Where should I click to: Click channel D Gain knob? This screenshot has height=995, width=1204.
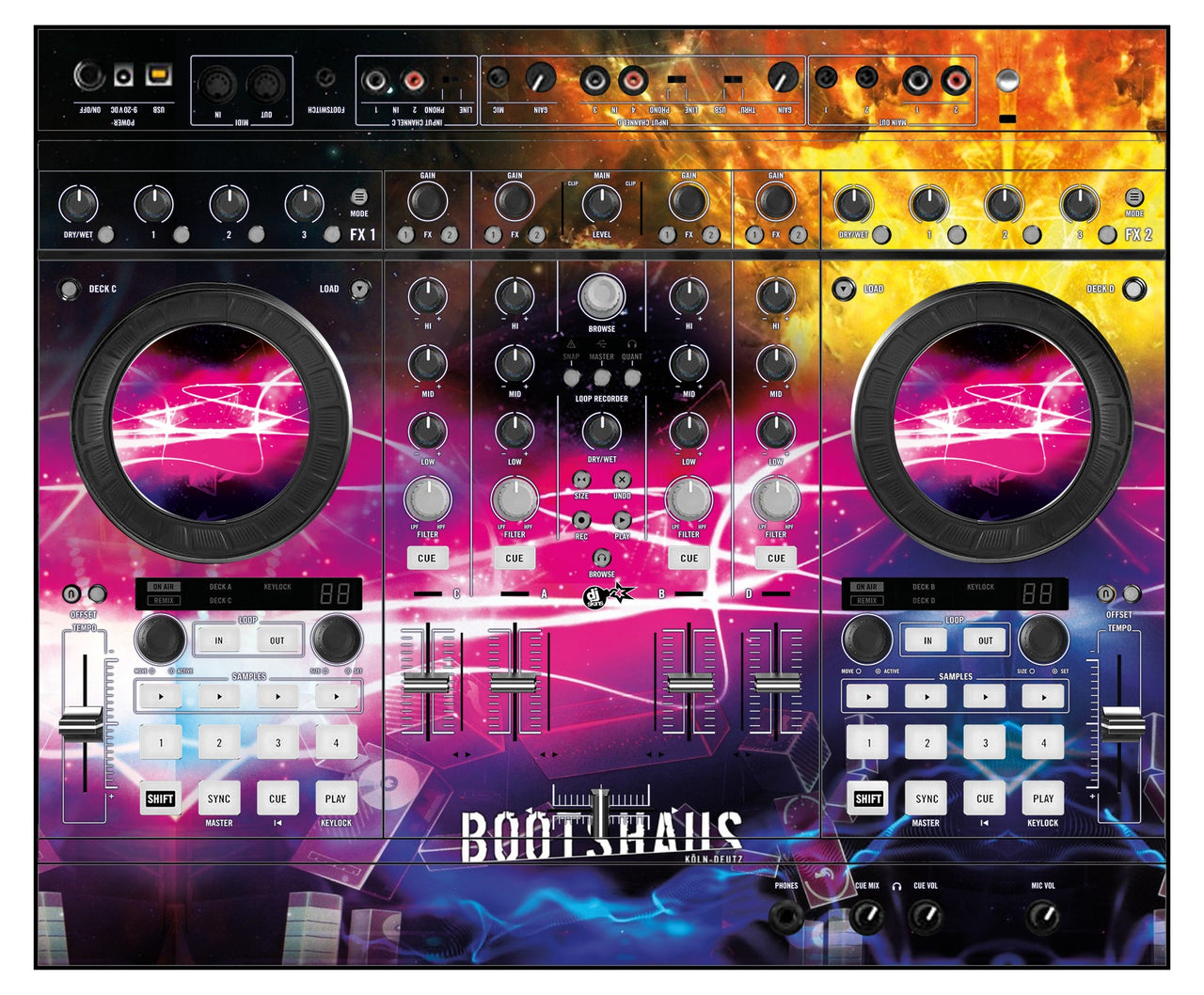[x=776, y=201]
